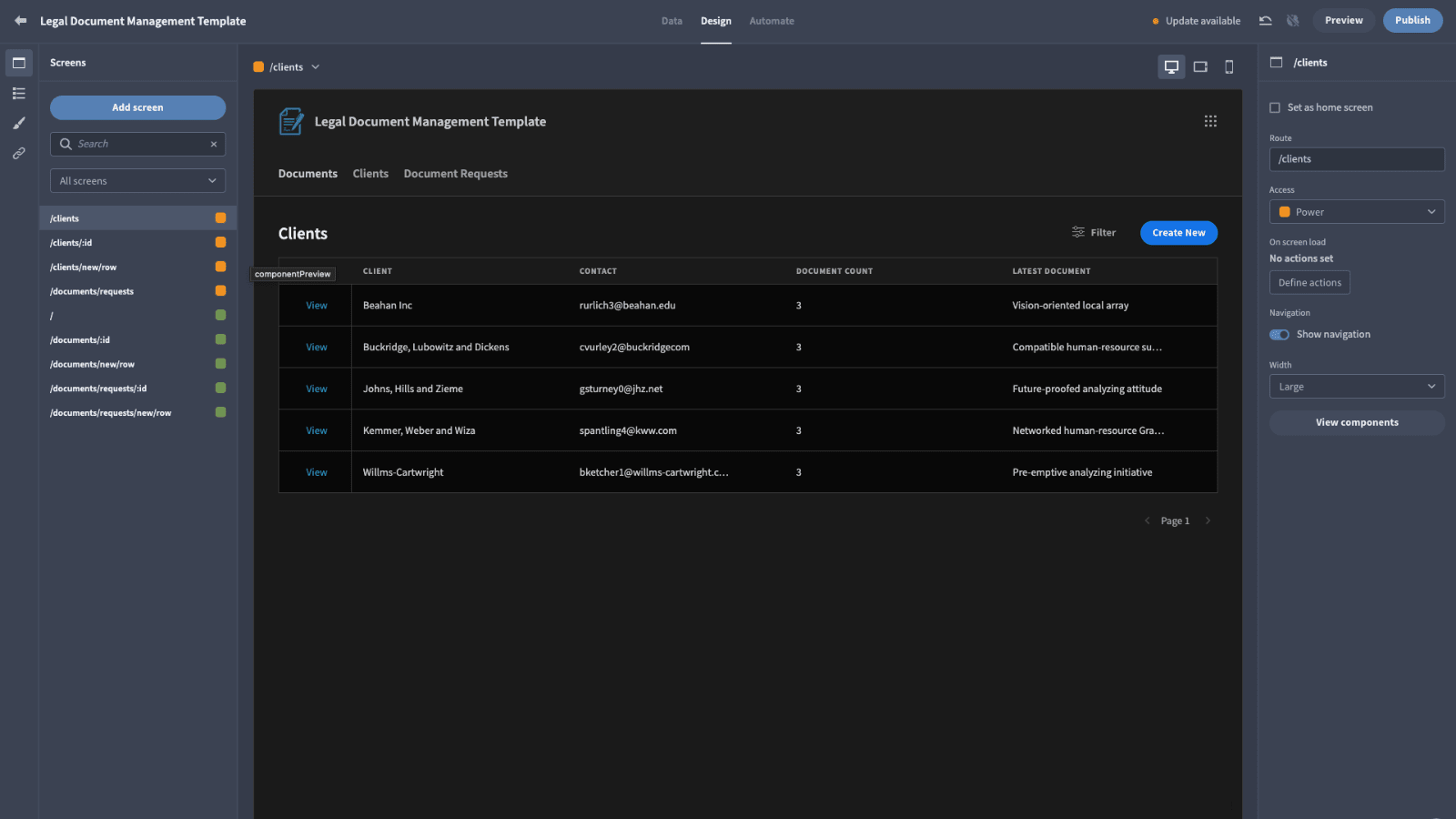Switch preview to tablet view
1456x819 pixels.
(x=1200, y=66)
